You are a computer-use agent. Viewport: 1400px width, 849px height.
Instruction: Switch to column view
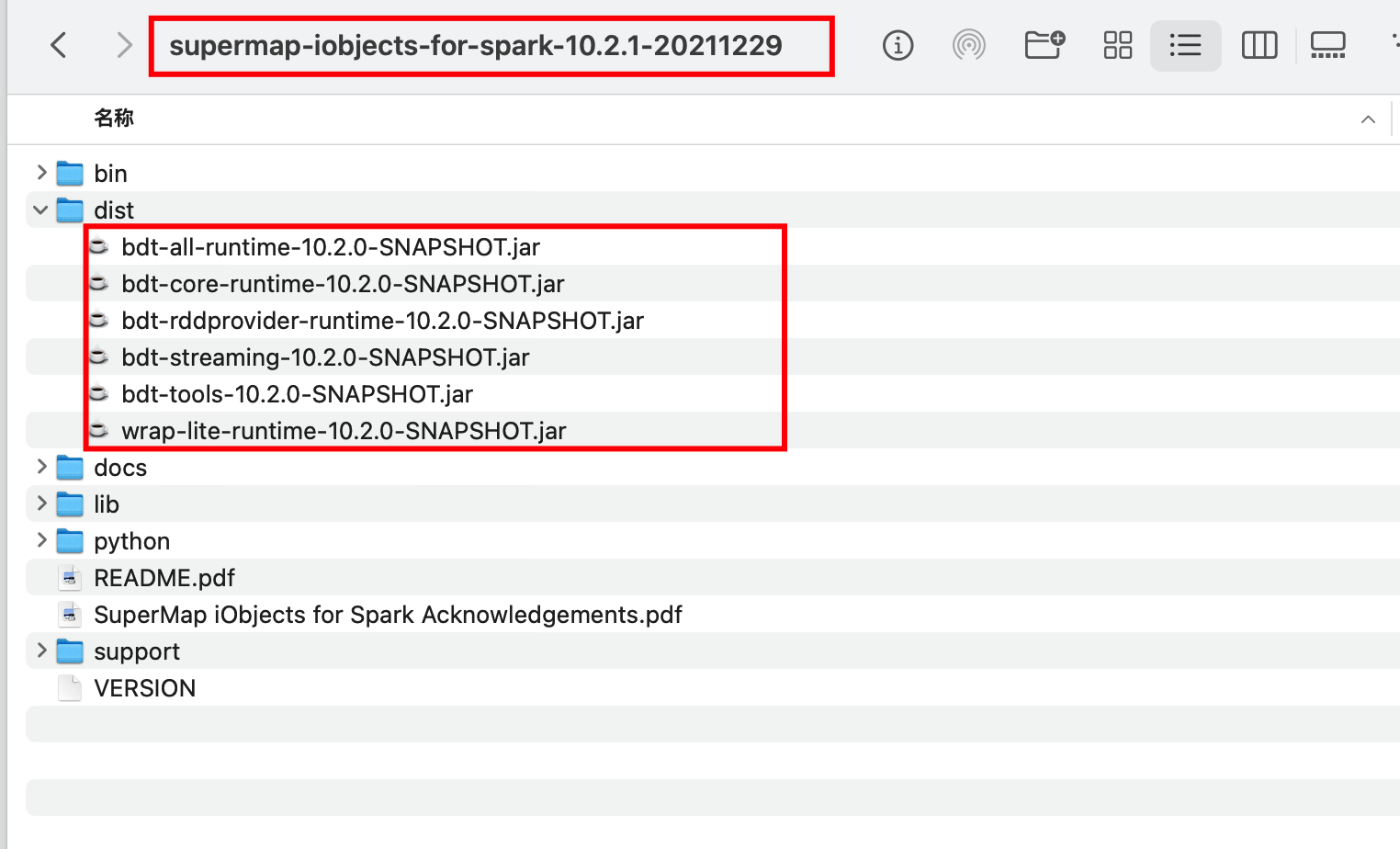click(1259, 45)
